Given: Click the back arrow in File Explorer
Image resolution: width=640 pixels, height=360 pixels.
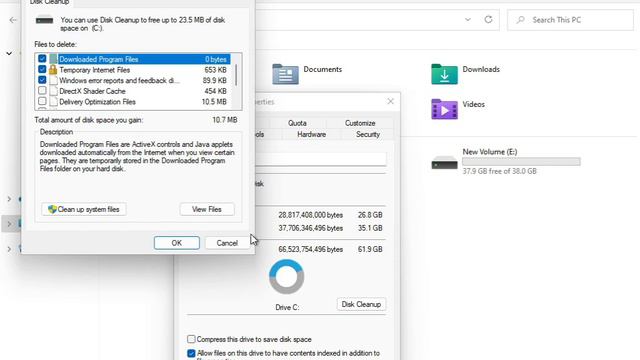Looking at the screenshot, I should tap(13, 20).
